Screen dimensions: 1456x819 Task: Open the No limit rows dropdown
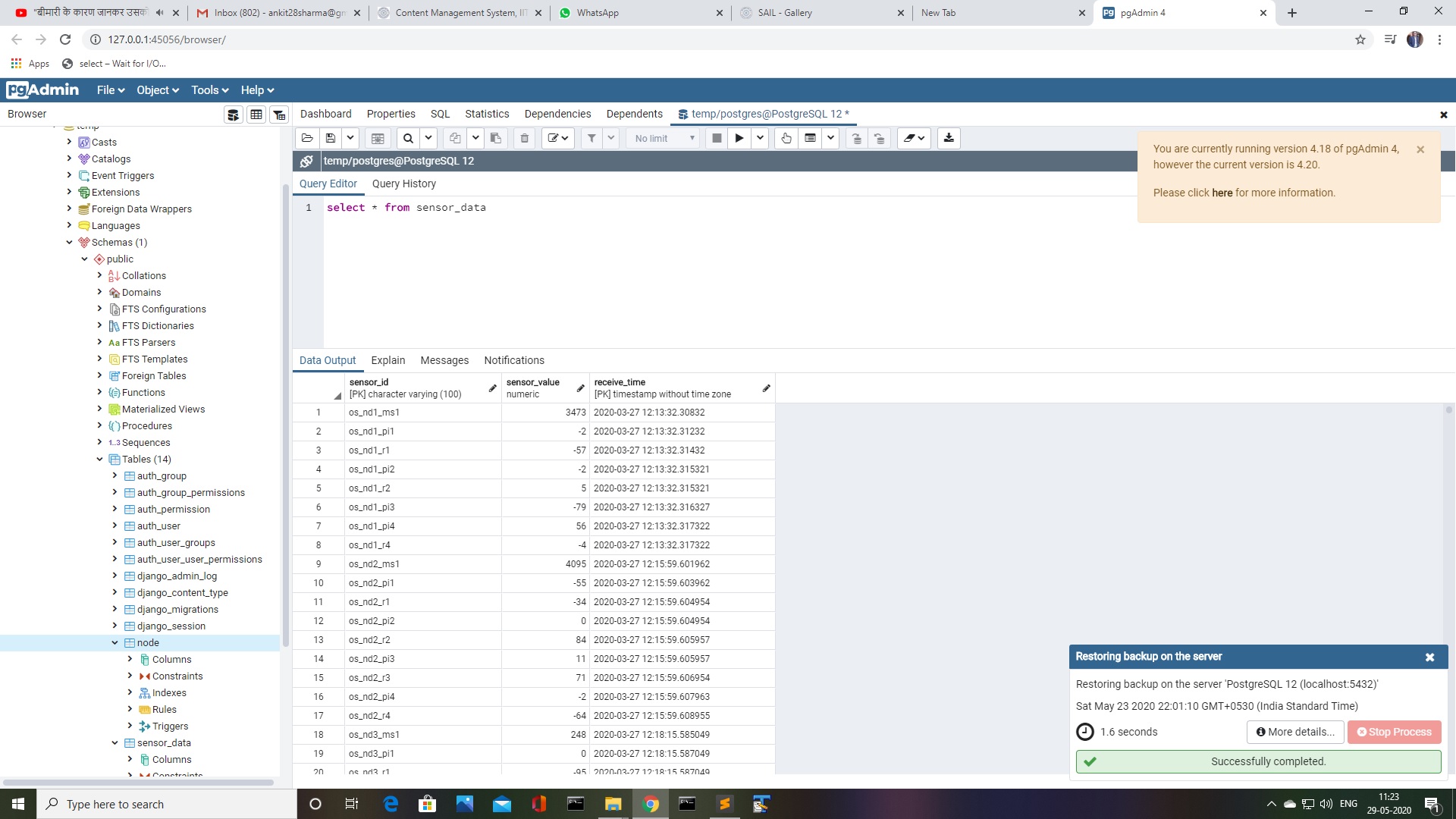pos(664,138)
